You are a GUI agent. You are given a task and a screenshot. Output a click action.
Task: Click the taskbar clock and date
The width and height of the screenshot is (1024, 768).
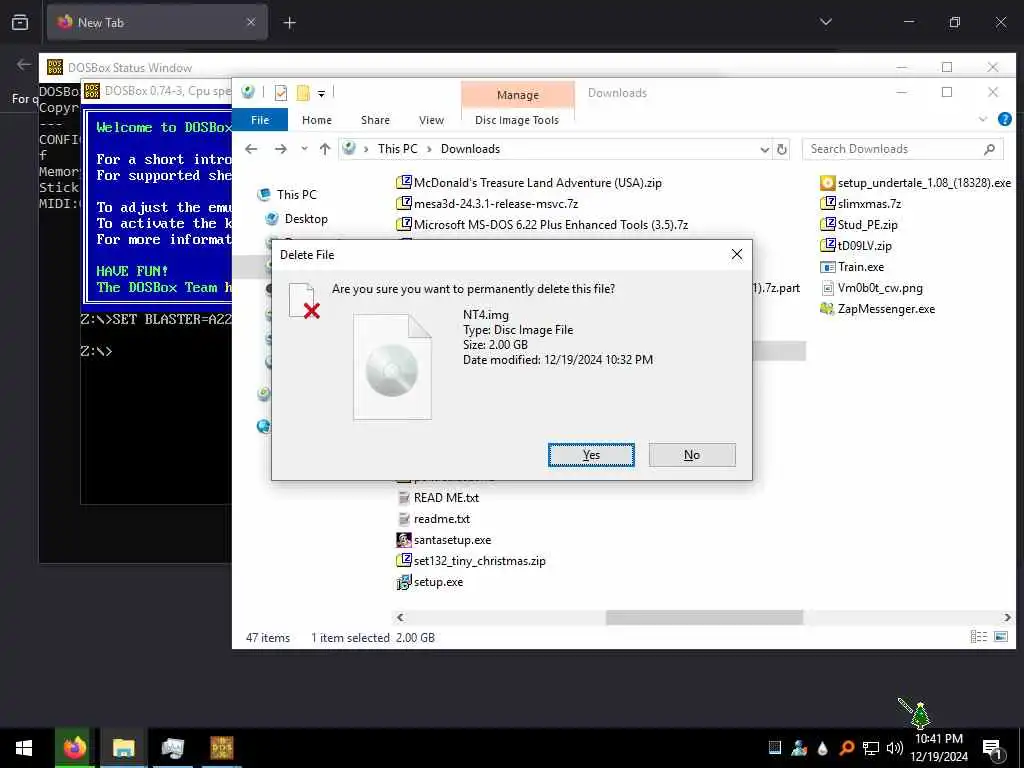[938, 748]
